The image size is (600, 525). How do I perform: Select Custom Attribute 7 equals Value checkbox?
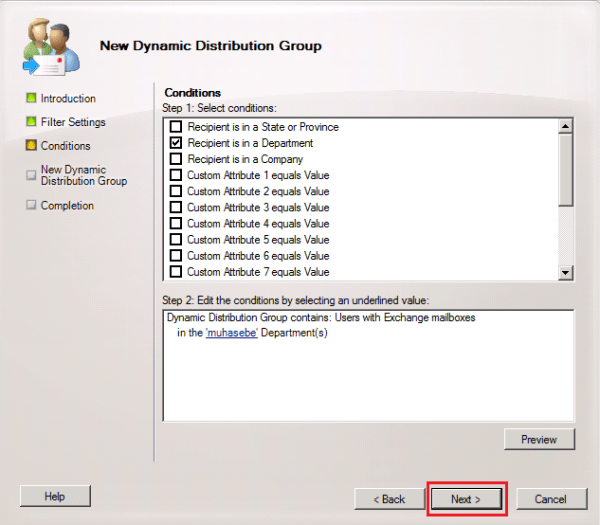[x=176, y=271]
